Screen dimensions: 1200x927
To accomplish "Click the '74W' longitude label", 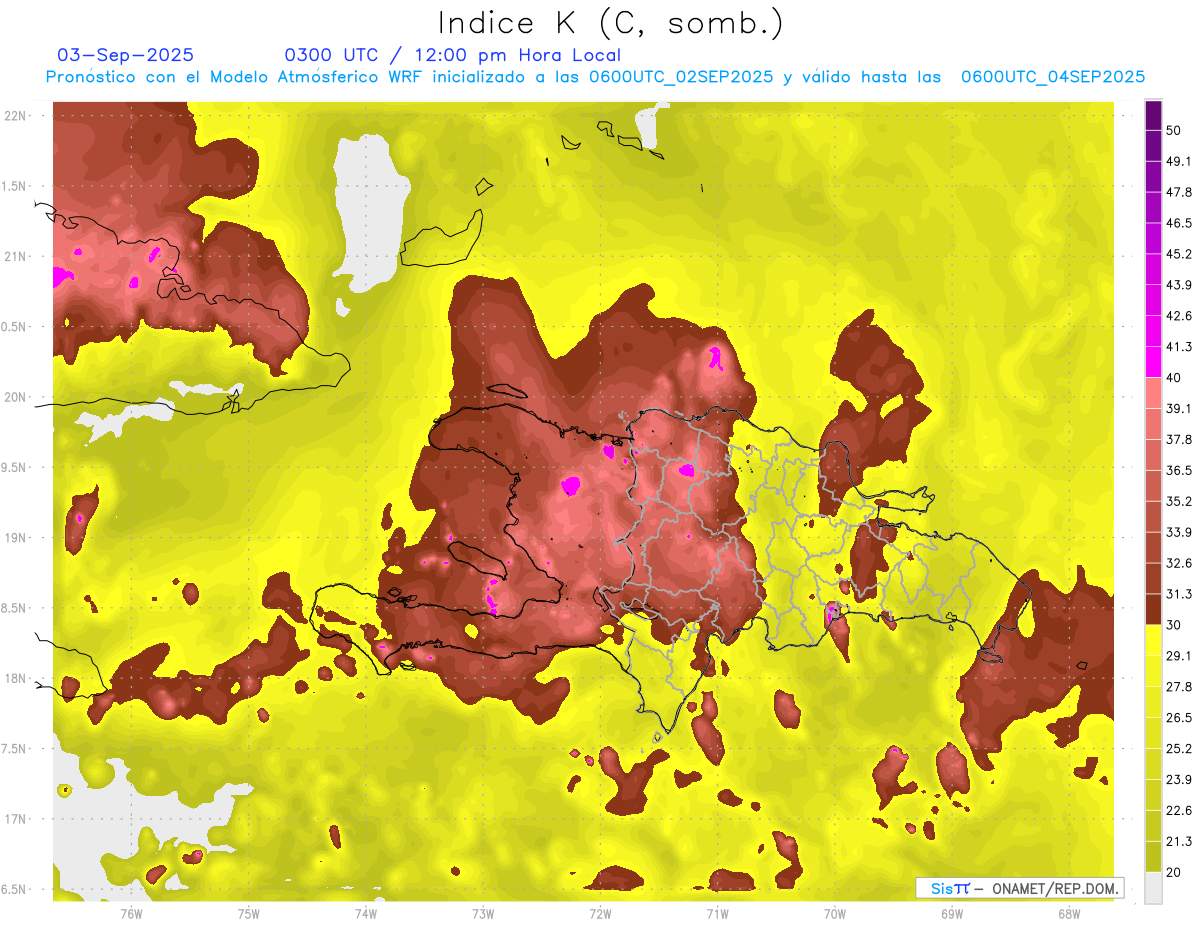I will click(x=366, y=913).
